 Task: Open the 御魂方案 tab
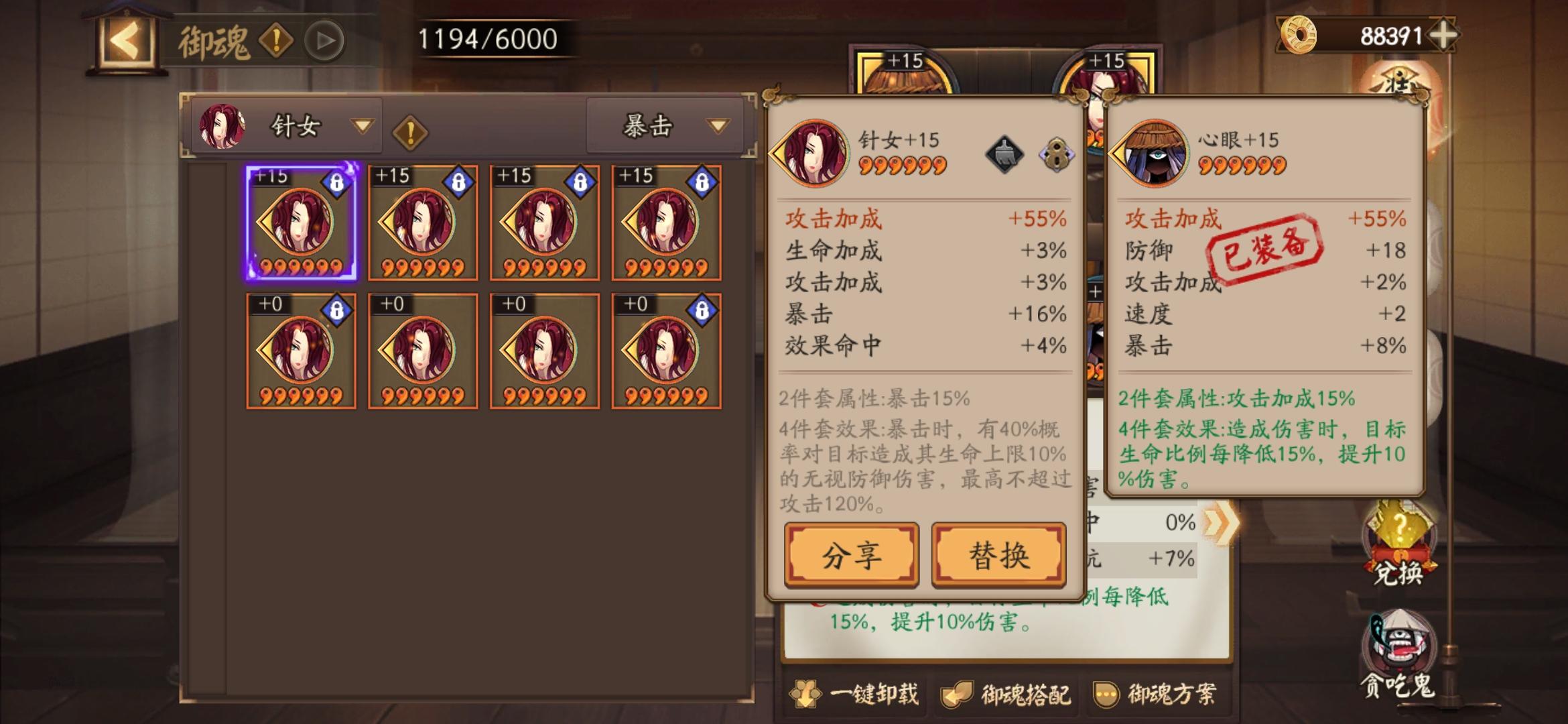pos(1155,695)
